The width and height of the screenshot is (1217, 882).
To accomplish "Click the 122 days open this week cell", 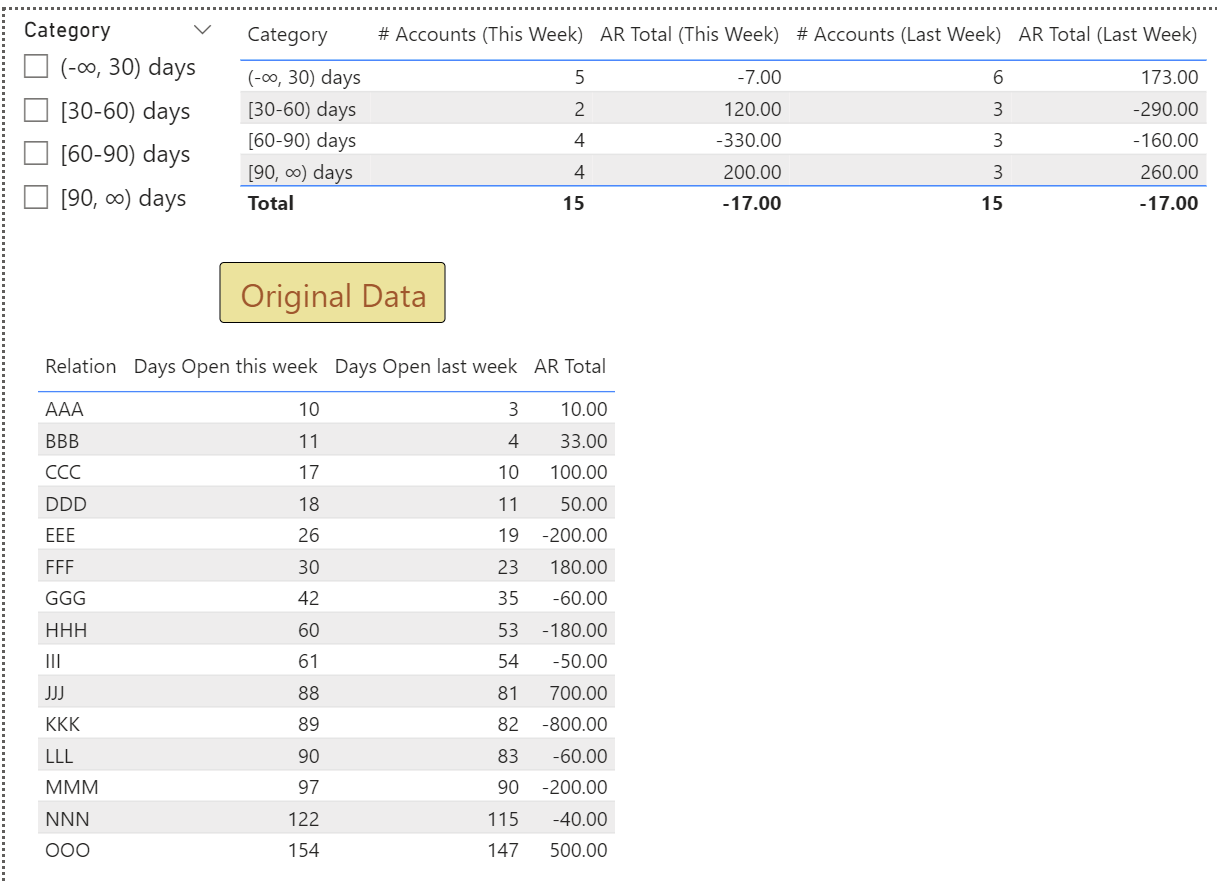I will 303,818.
